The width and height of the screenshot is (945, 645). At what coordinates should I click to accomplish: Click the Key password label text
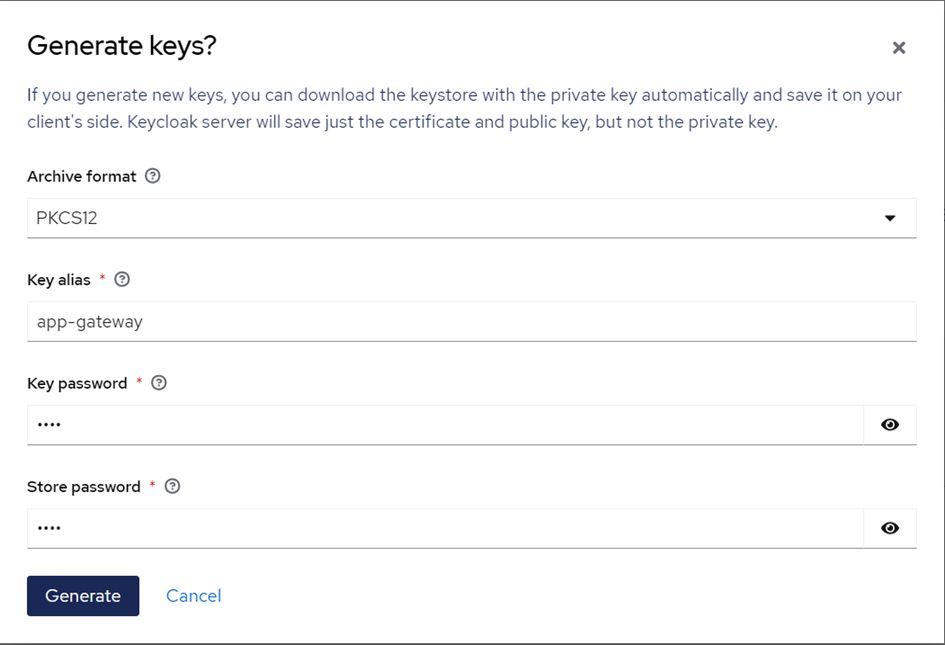click(x=77, y=383)
